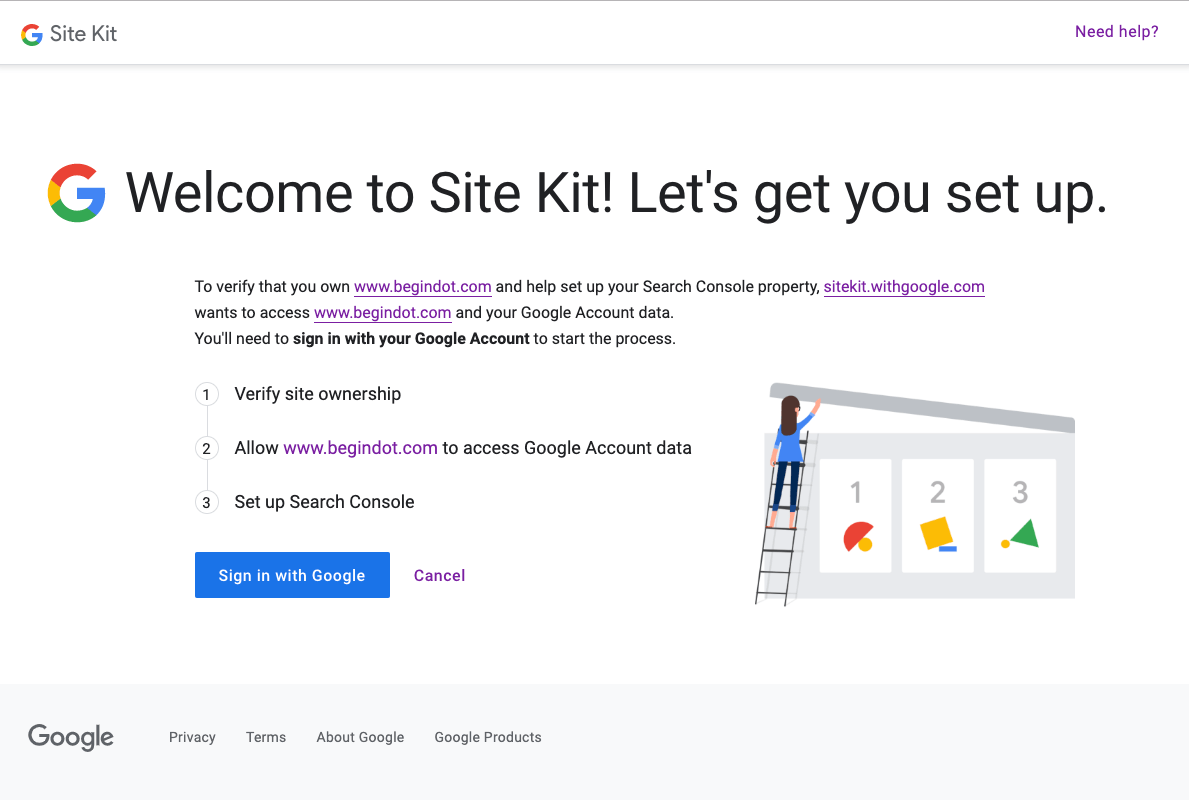
Task: Select step 1 circle for Verify site ownership
Action: 206,394
